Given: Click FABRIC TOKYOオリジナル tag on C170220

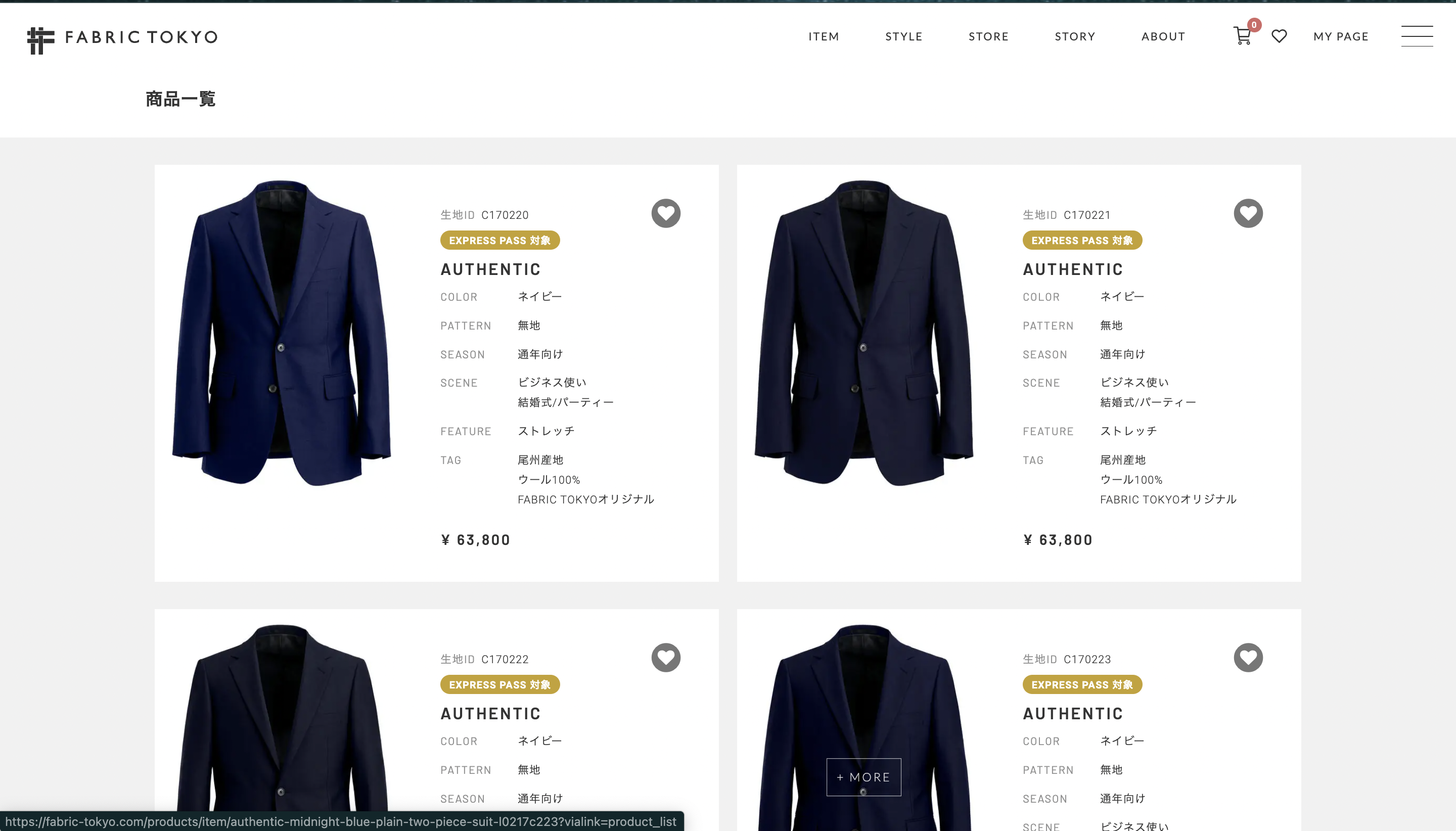Looking at the screenshot, I should point(585,499).
